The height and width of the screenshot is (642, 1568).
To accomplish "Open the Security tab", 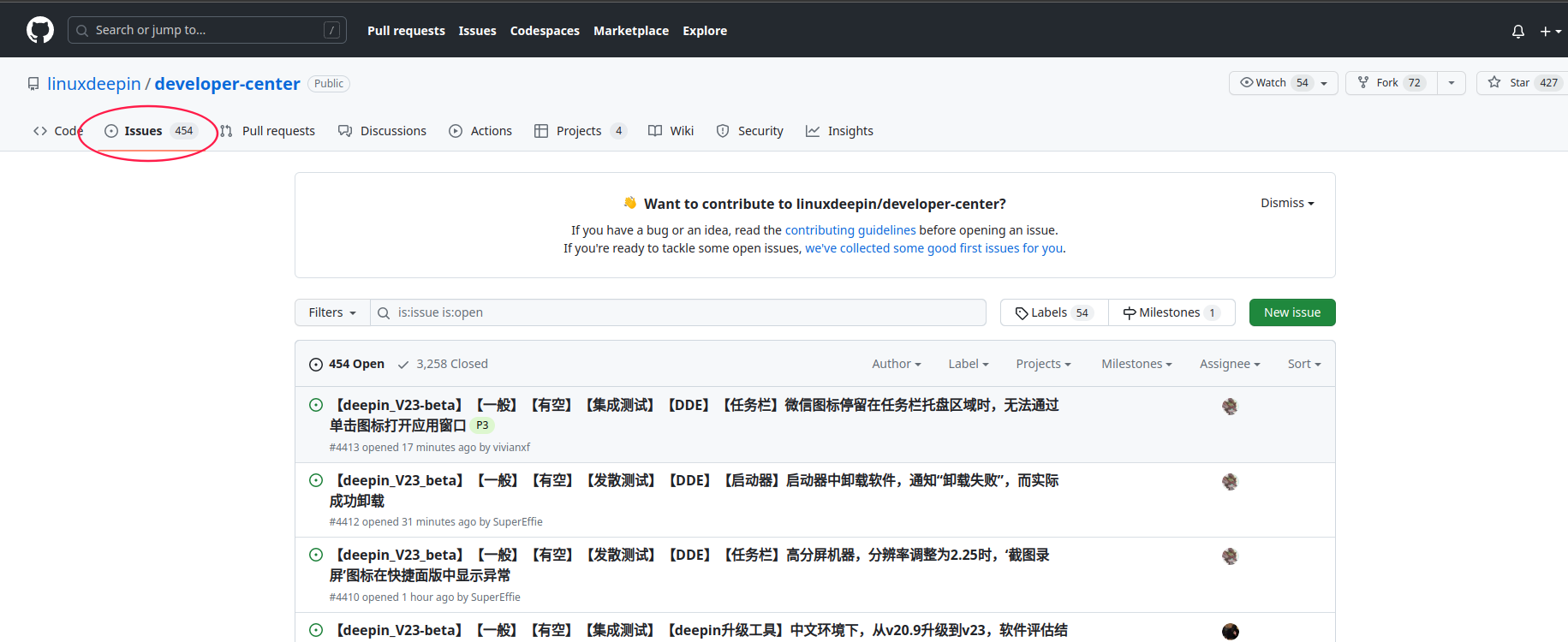I will (x=749, y=131).
